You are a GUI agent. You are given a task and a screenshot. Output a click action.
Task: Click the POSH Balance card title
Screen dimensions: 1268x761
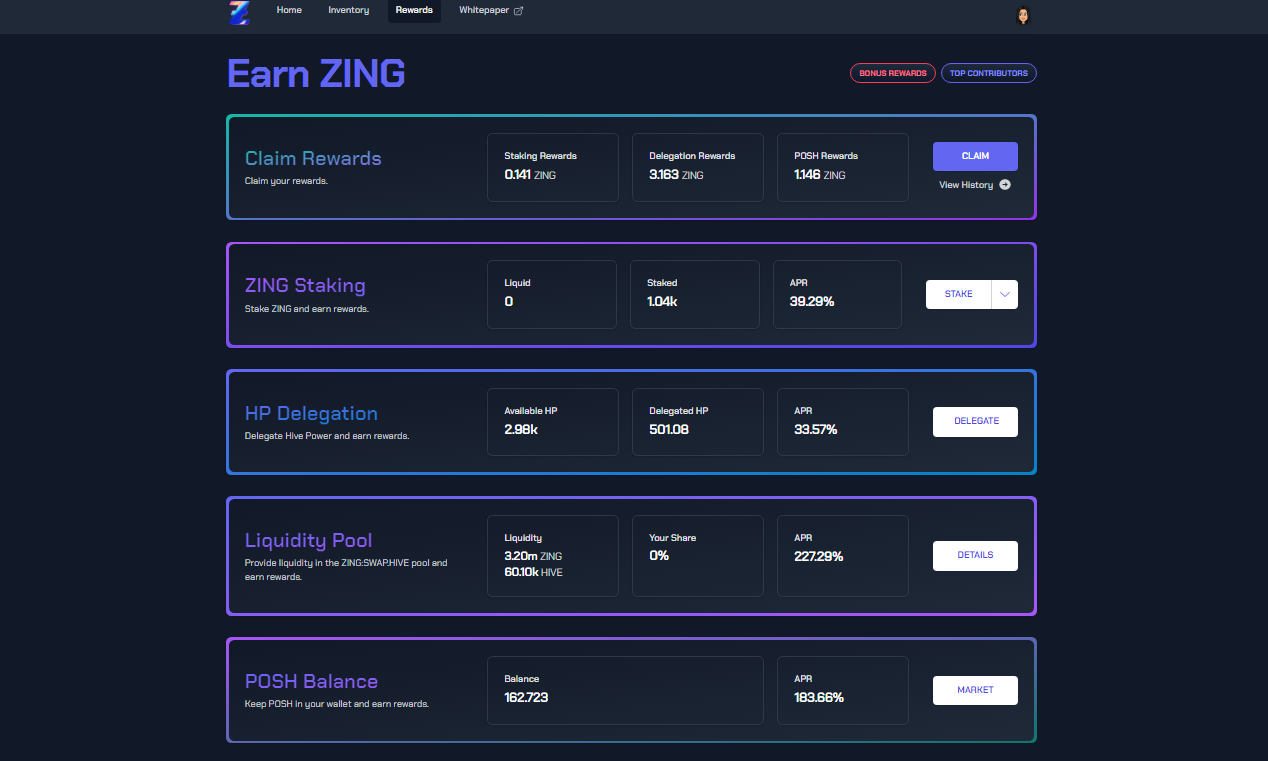coord(311,681)
